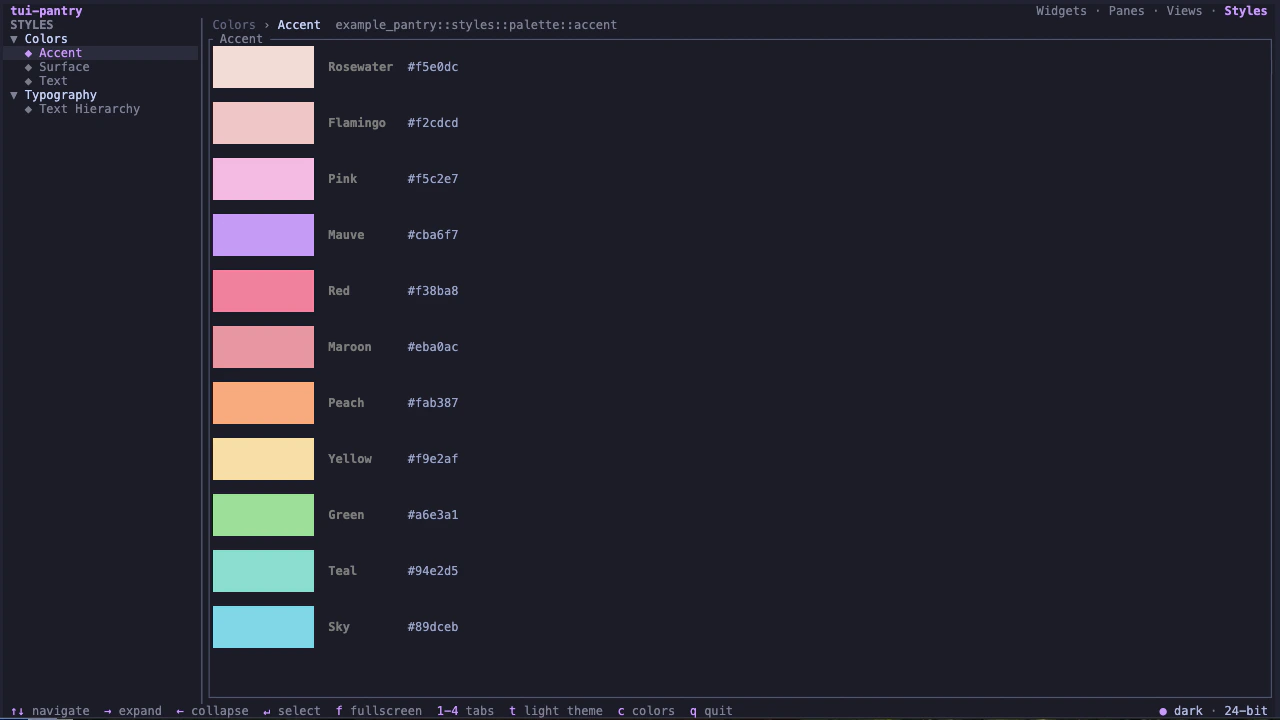
Task: Click the Teal color swatch
Action: (263, 571)
